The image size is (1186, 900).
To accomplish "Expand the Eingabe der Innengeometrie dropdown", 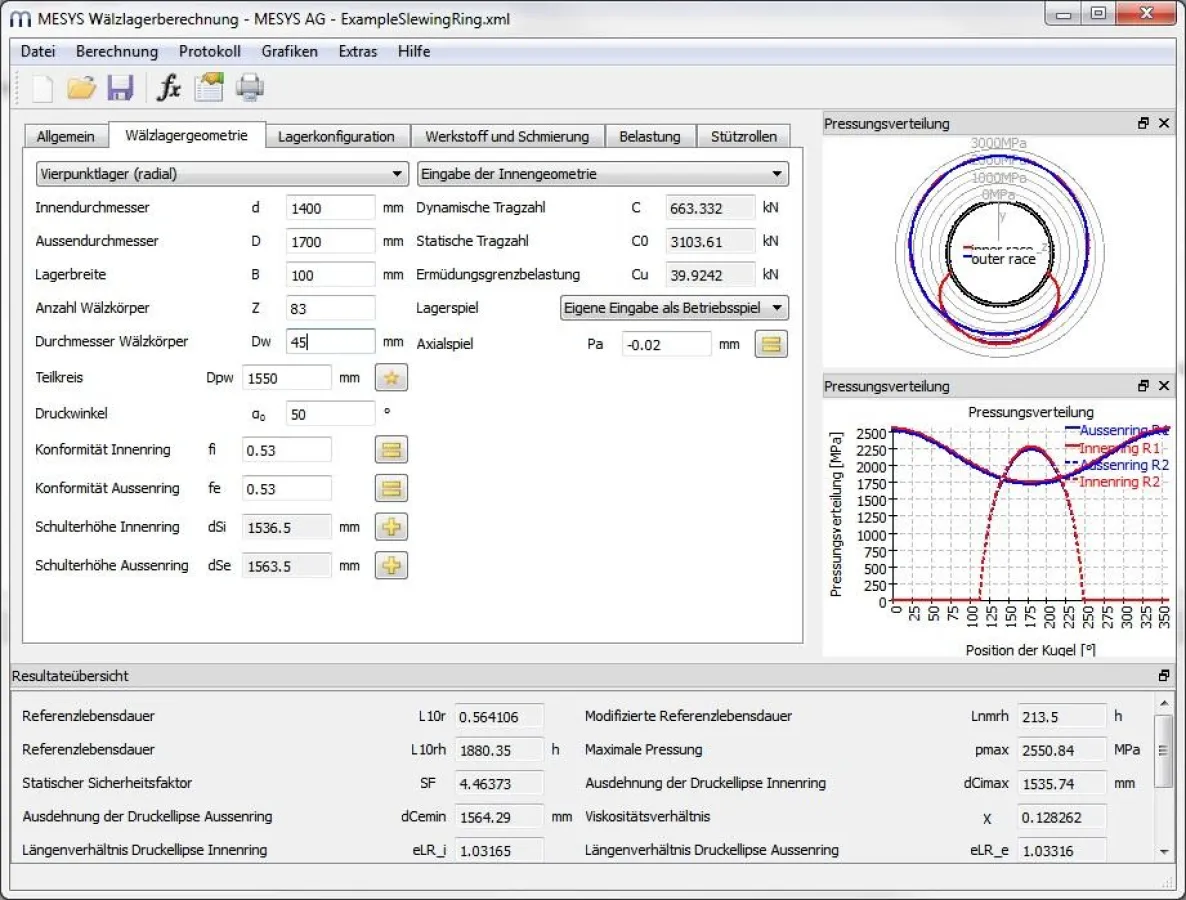I will (x=602, y=174).
